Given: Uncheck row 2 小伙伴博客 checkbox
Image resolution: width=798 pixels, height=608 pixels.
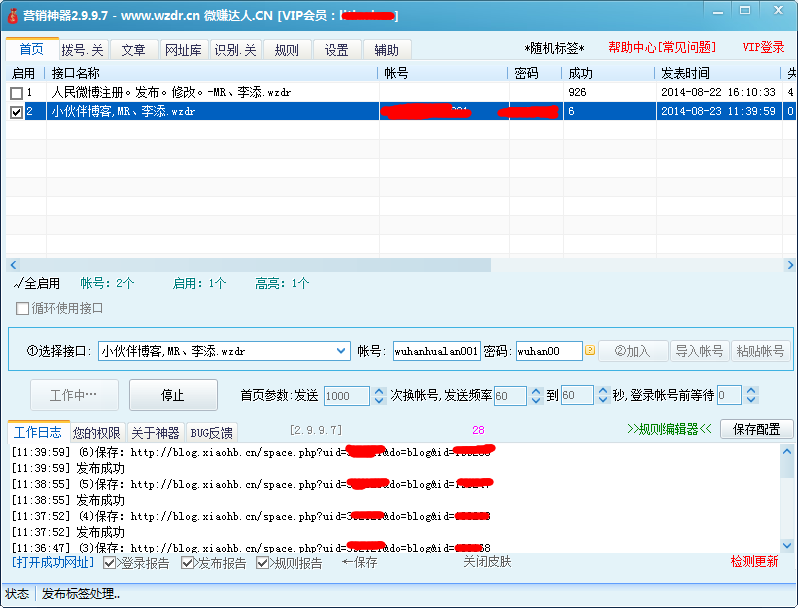Looking at the screenshot, I should [16, 112].
